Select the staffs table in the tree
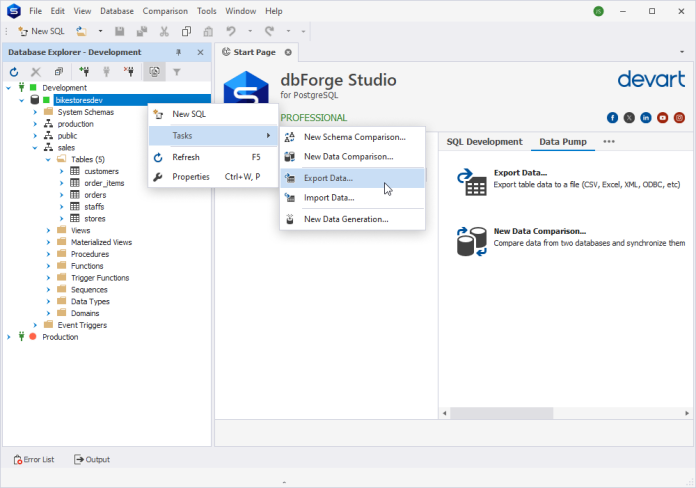Viewport: 696px width, 488px height. [x=94, y=207]
